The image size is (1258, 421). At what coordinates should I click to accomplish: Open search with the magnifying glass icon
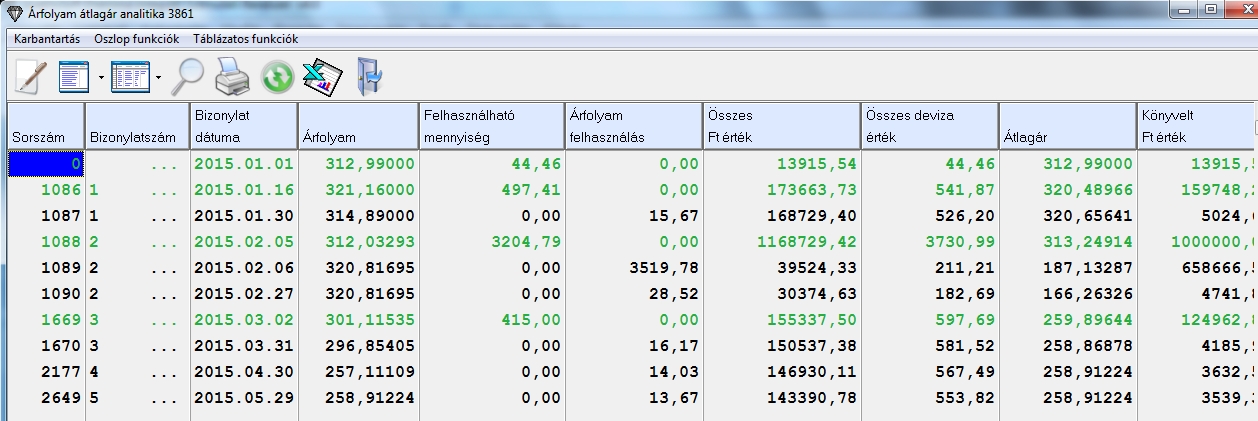[x=187, y=76]
